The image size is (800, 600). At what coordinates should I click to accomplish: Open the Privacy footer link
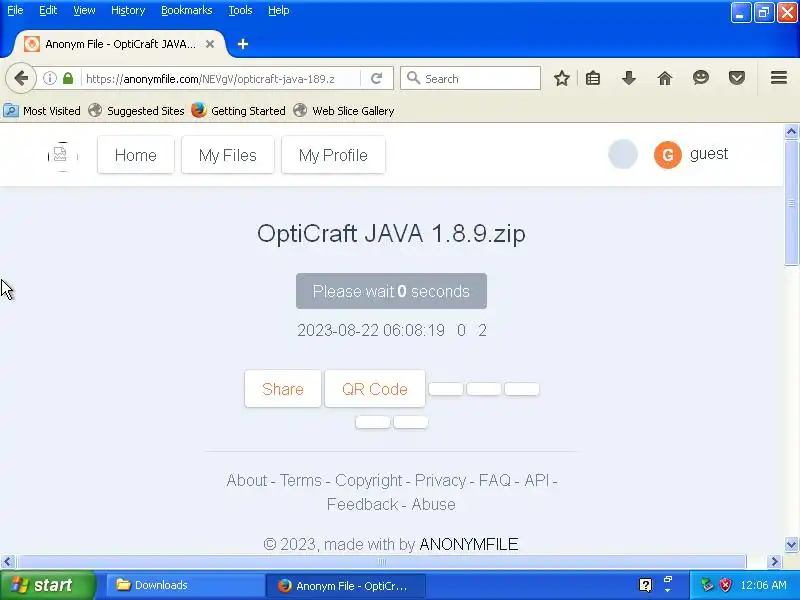440,480
